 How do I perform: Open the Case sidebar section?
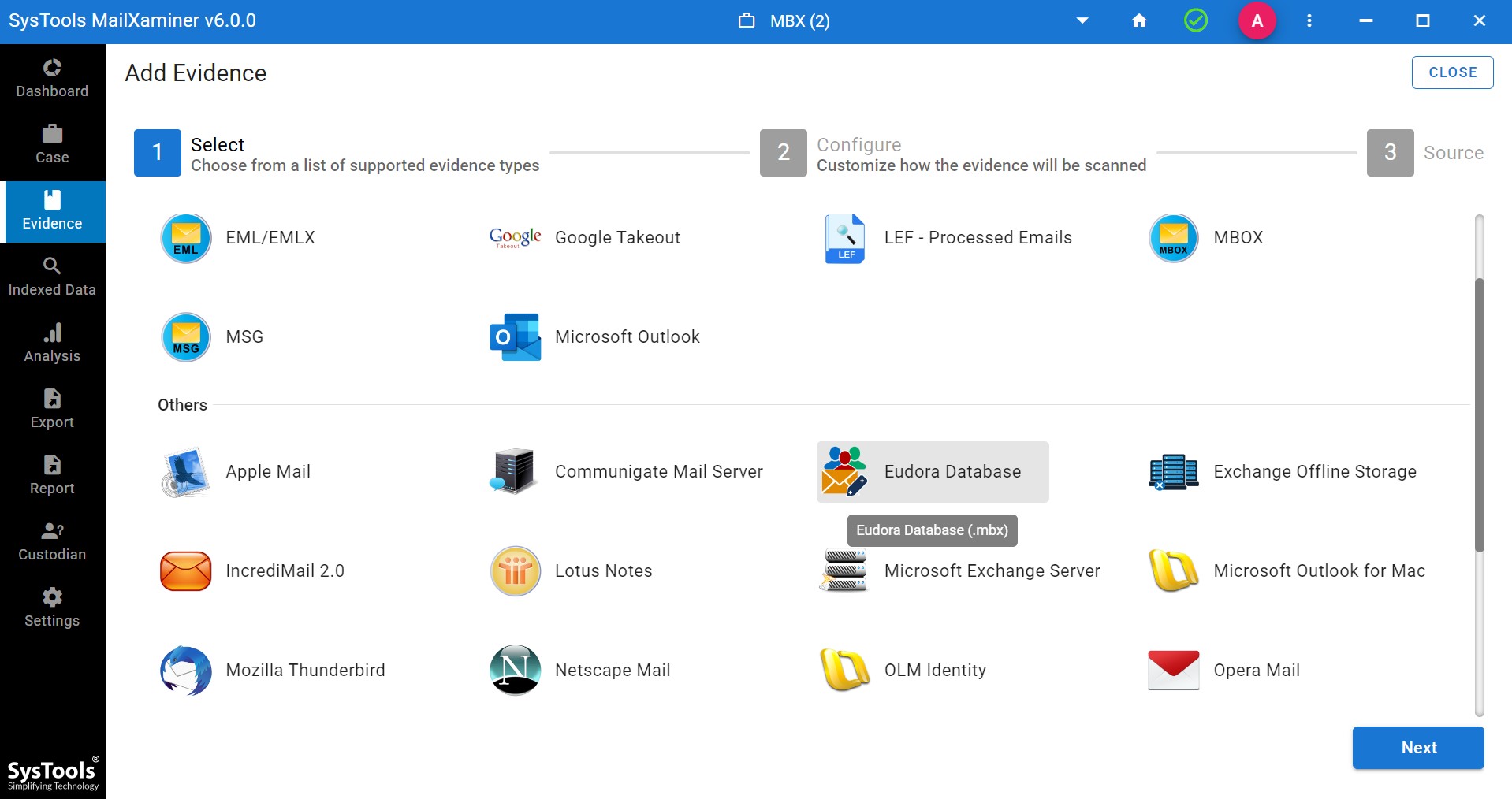pyautogui.click(x=52, y=145)
